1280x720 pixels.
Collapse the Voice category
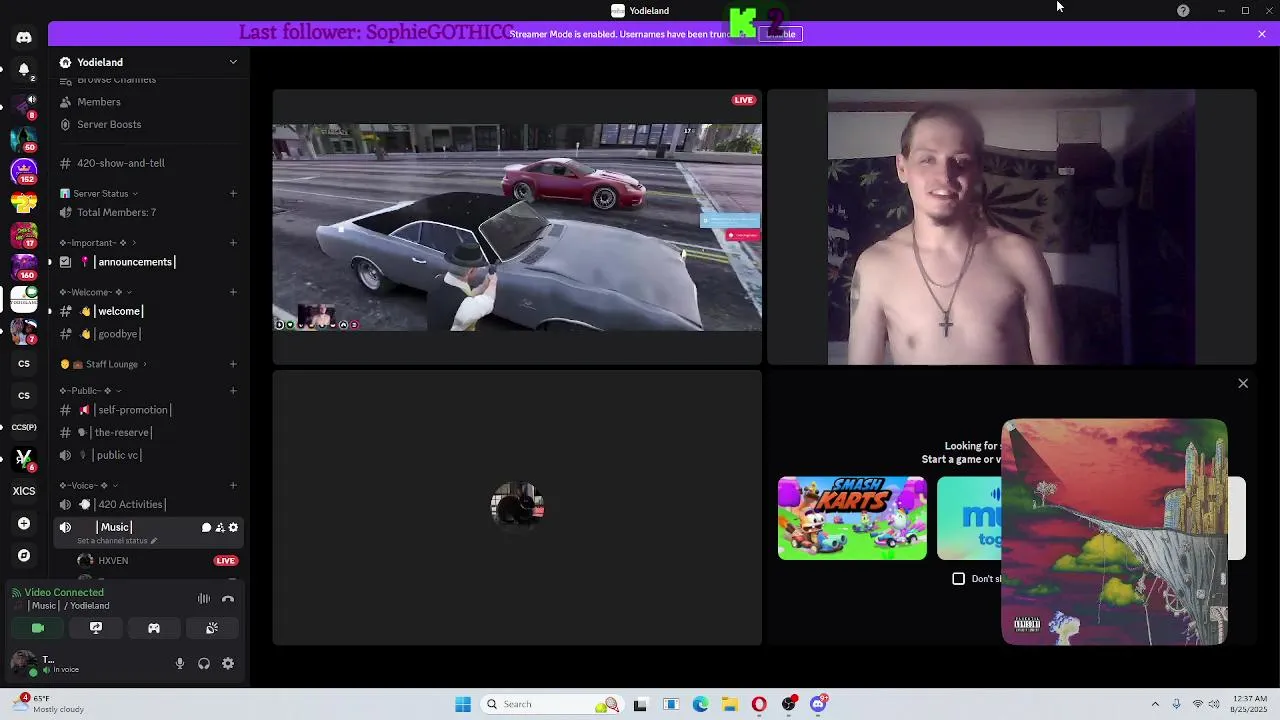click(x=87, y=486)
